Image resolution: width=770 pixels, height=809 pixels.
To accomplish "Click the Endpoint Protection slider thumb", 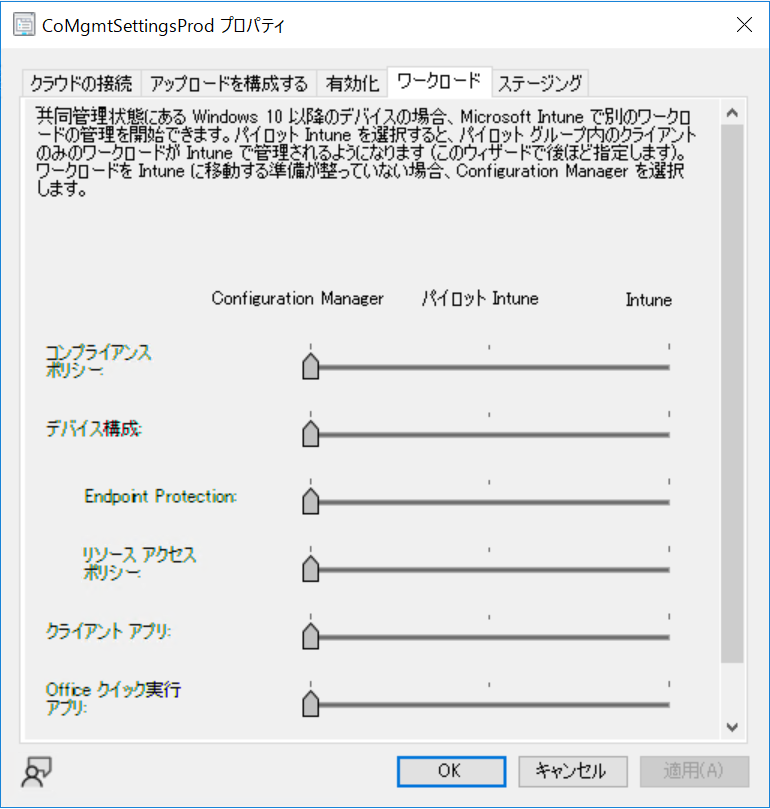I will coord(311,501).
